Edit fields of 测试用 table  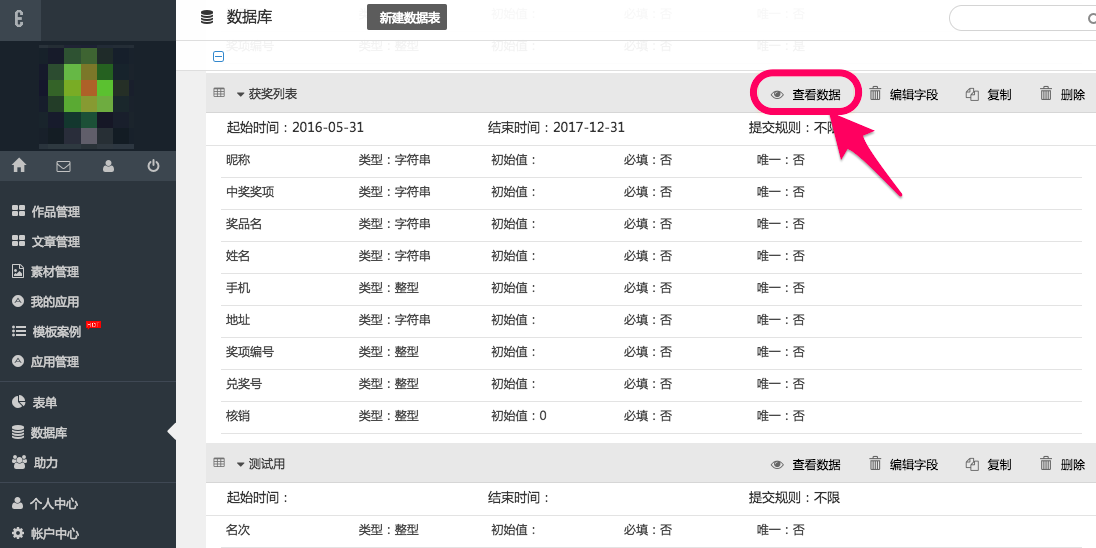tap(904, 464)
